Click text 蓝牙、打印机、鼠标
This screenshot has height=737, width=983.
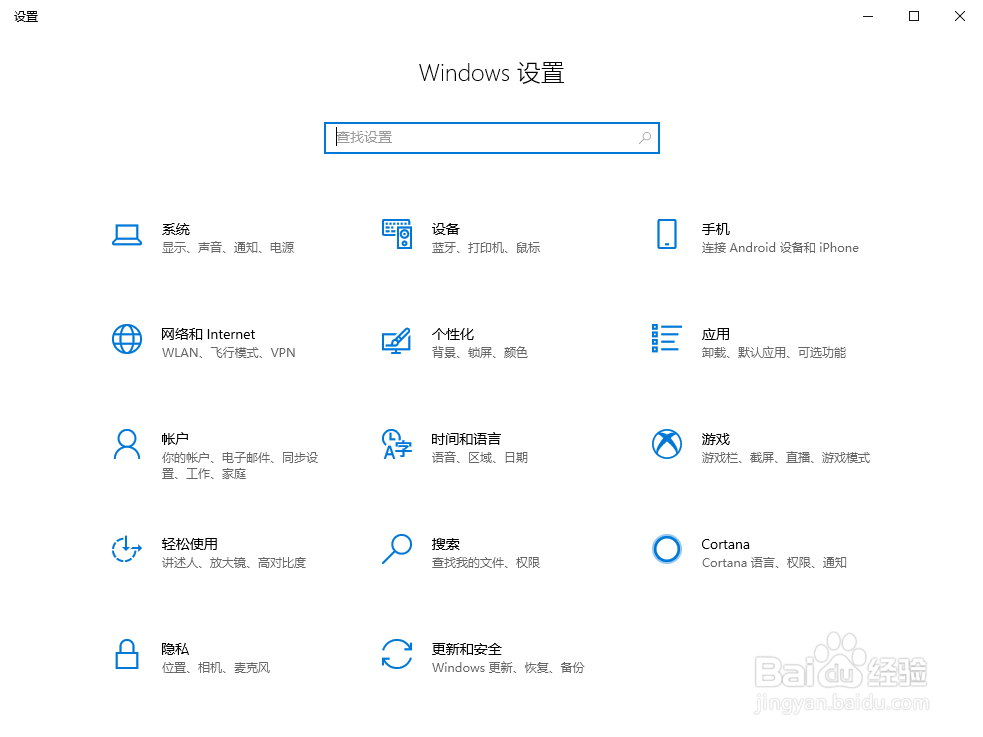[x=486, y=248]
